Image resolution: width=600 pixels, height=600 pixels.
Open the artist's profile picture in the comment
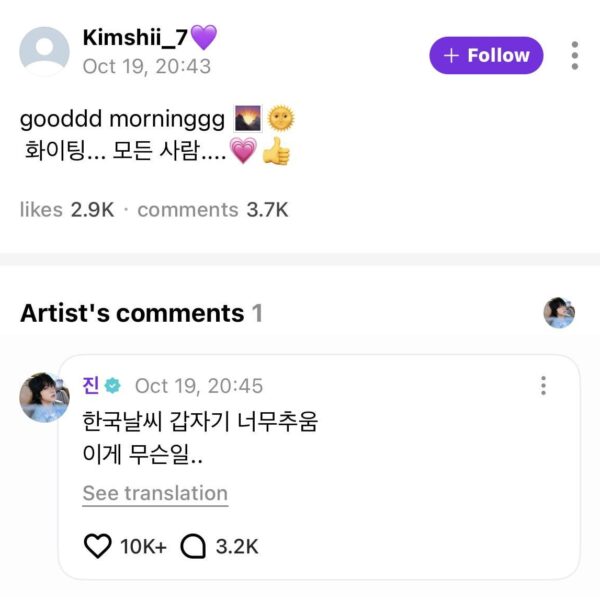44,397
